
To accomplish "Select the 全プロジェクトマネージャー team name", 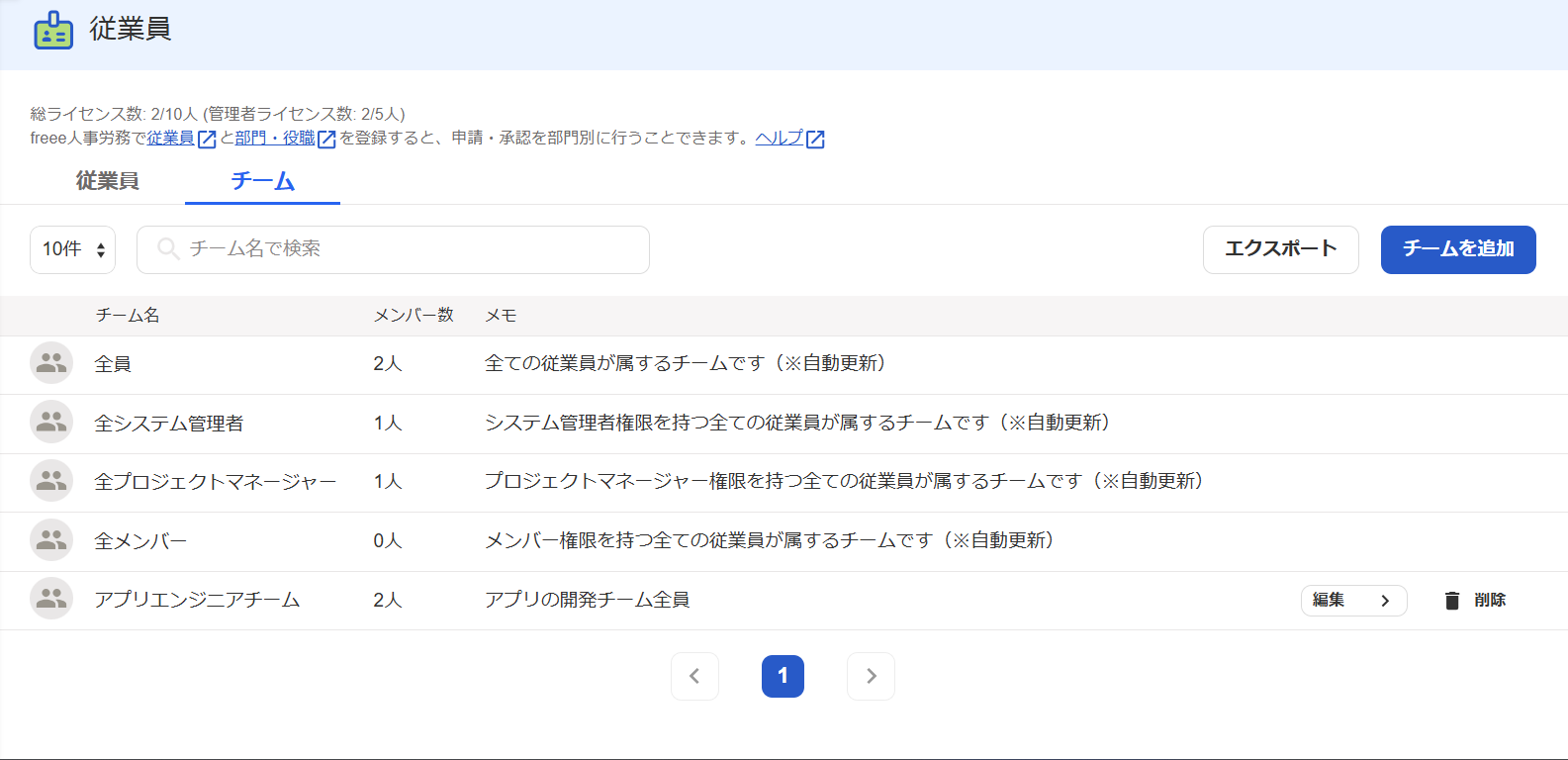I will click(x=216, y=482).
